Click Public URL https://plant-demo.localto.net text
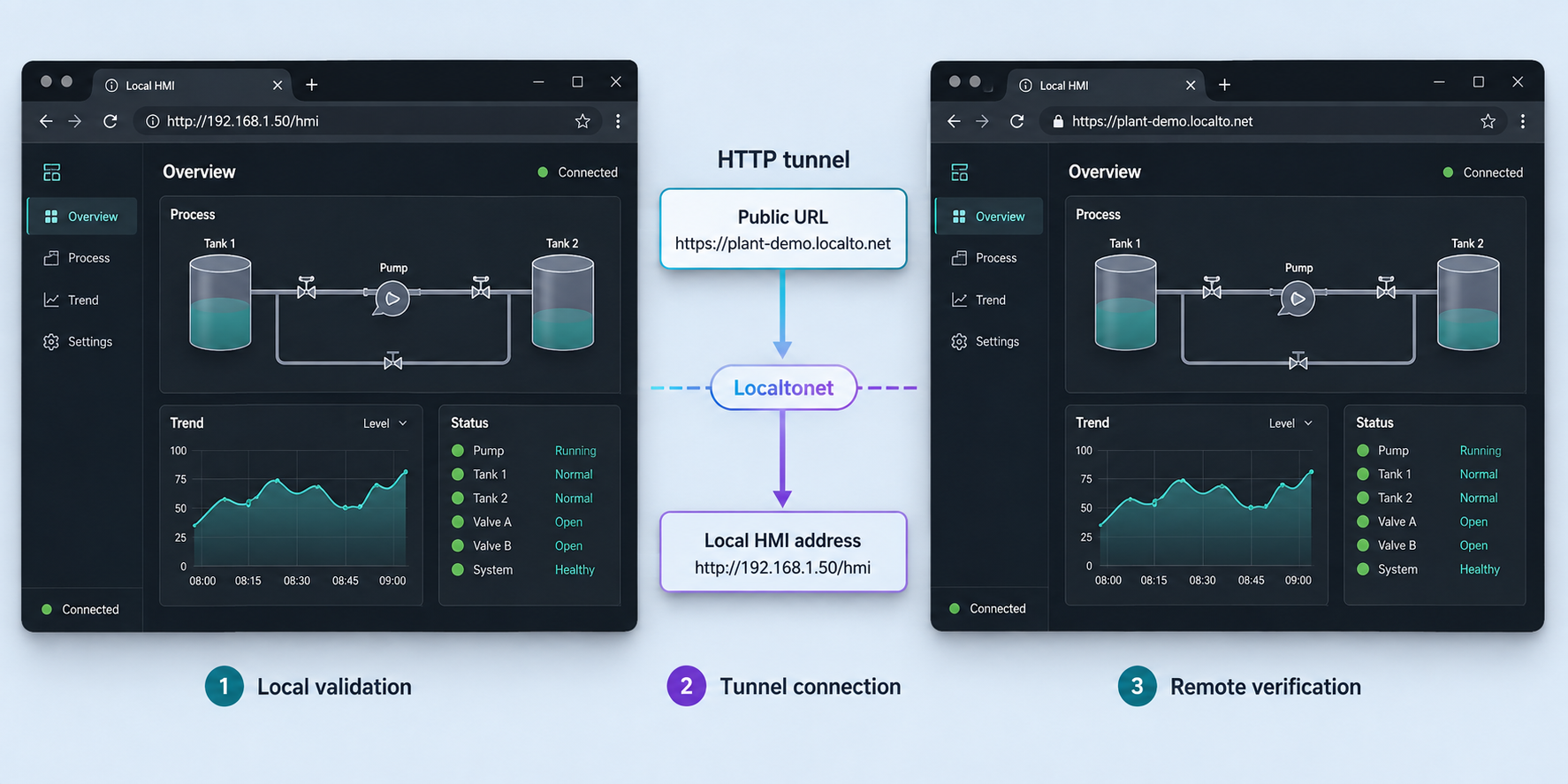This screenshot has width=1568, height=784. pyautogui.click(x=783, y=243)
